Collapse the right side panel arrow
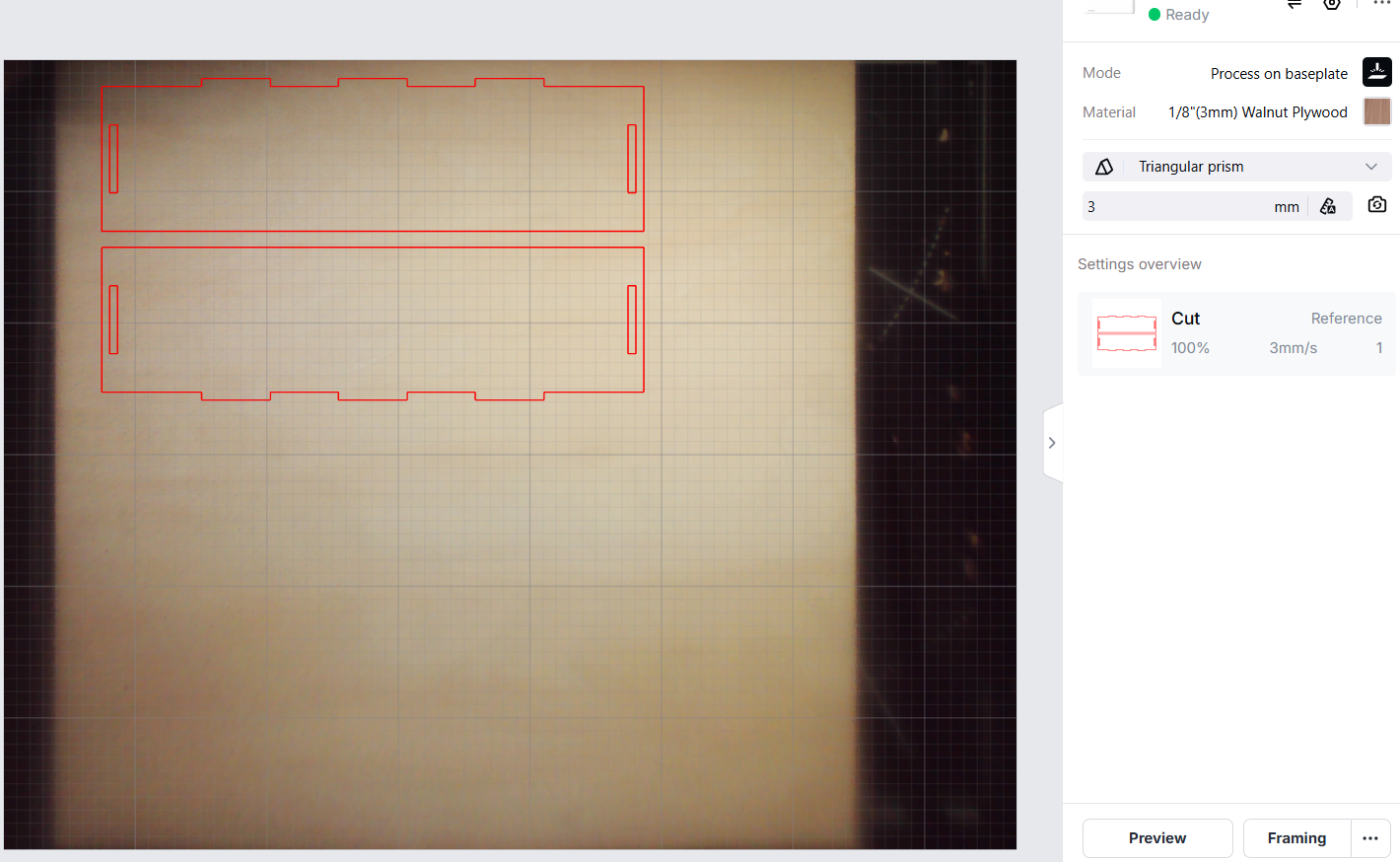Screen dimensions: 1400x862 pyautogui.click(x=1052, y=443)
